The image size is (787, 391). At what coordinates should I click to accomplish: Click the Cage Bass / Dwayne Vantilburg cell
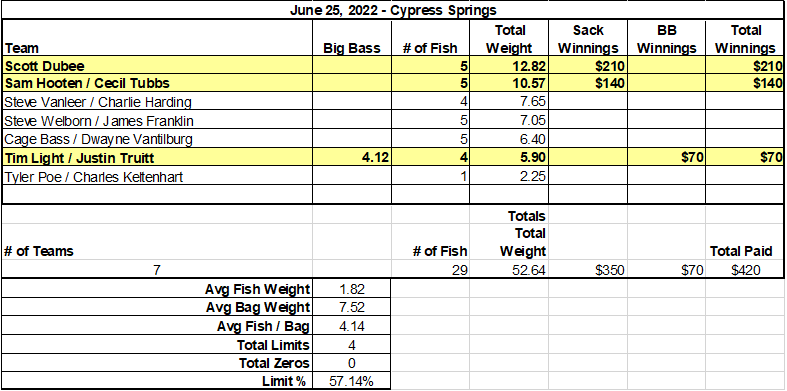[x=157, y=139]
